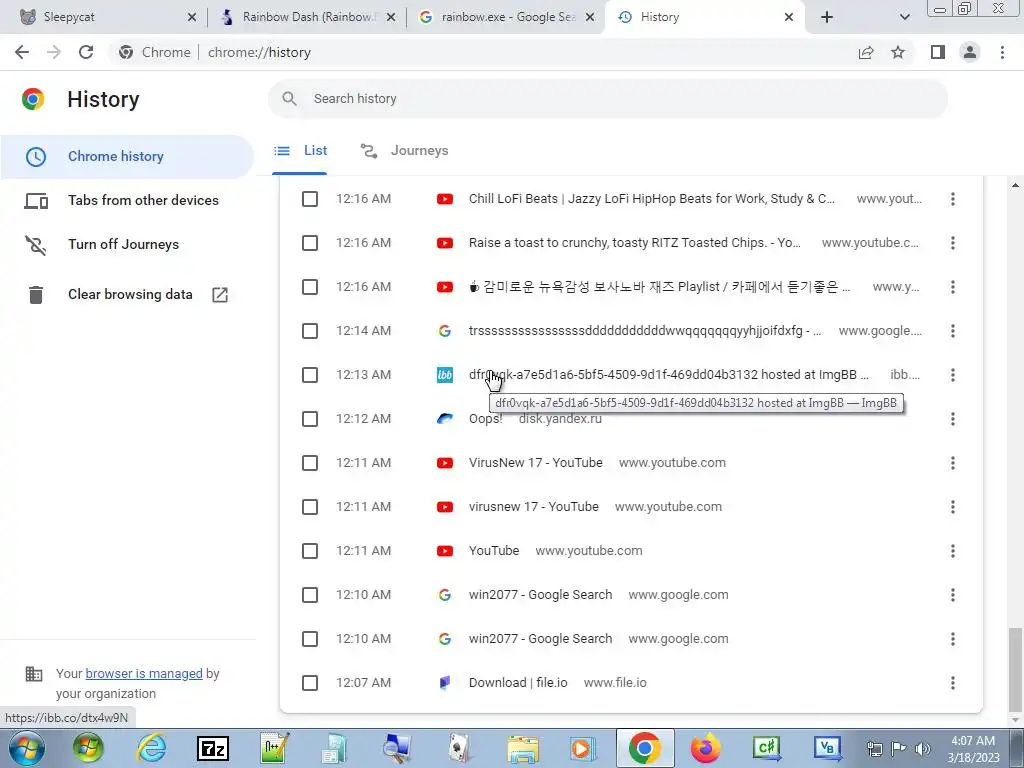1024x768 pixels.
Task: Click the volume speaker tray icon
Action: 922,749
